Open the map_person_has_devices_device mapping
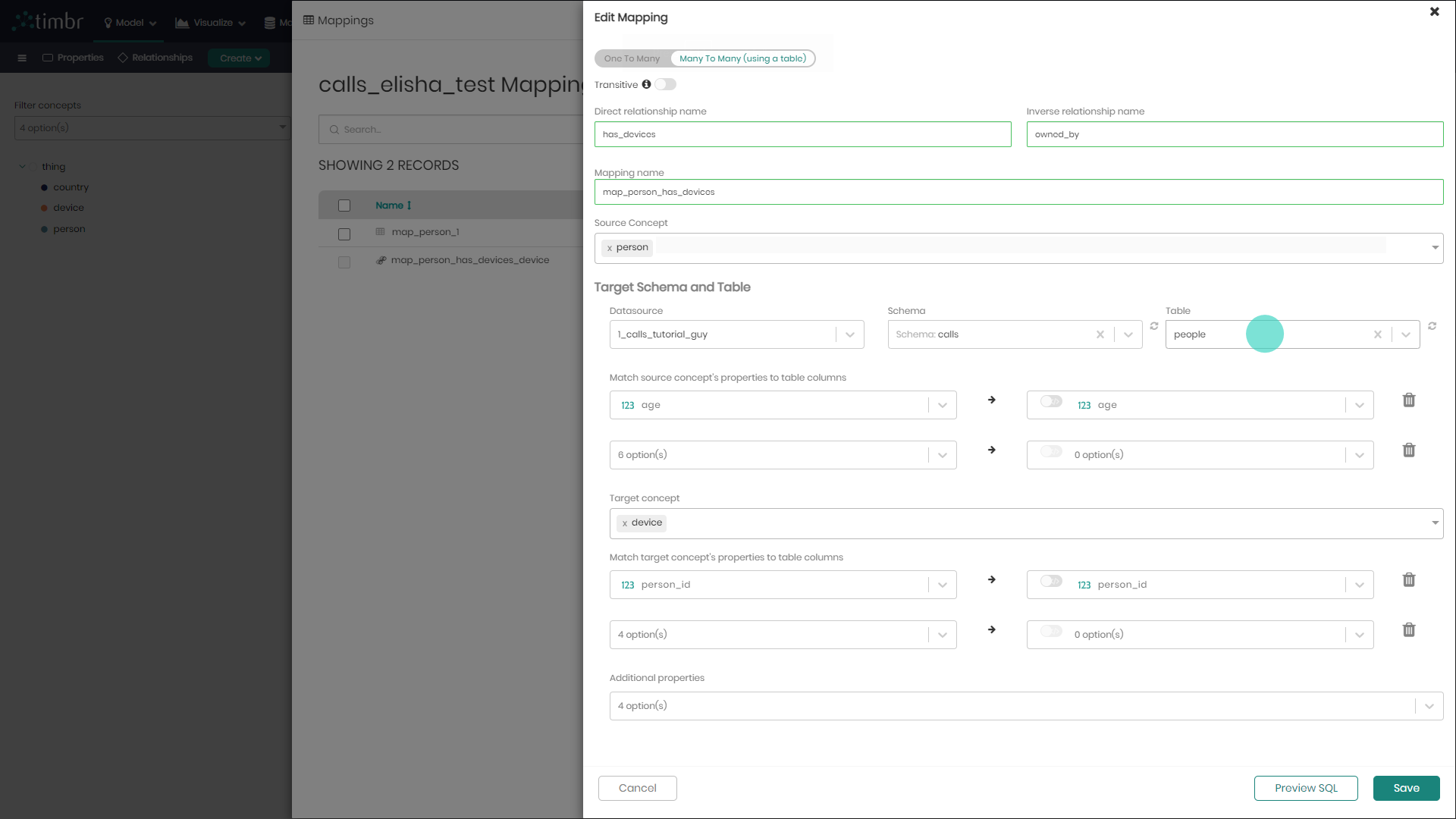 469,260
